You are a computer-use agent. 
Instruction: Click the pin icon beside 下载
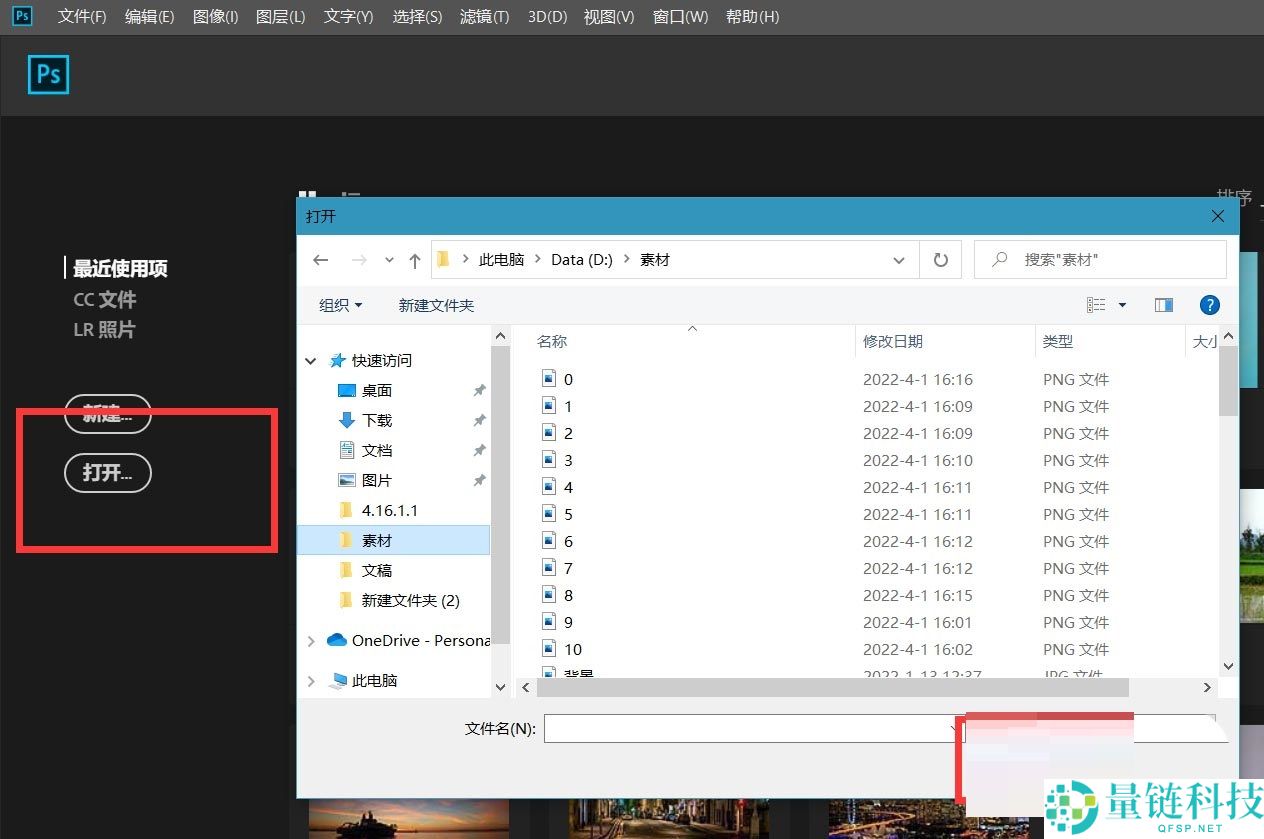[x=479, y=420]
